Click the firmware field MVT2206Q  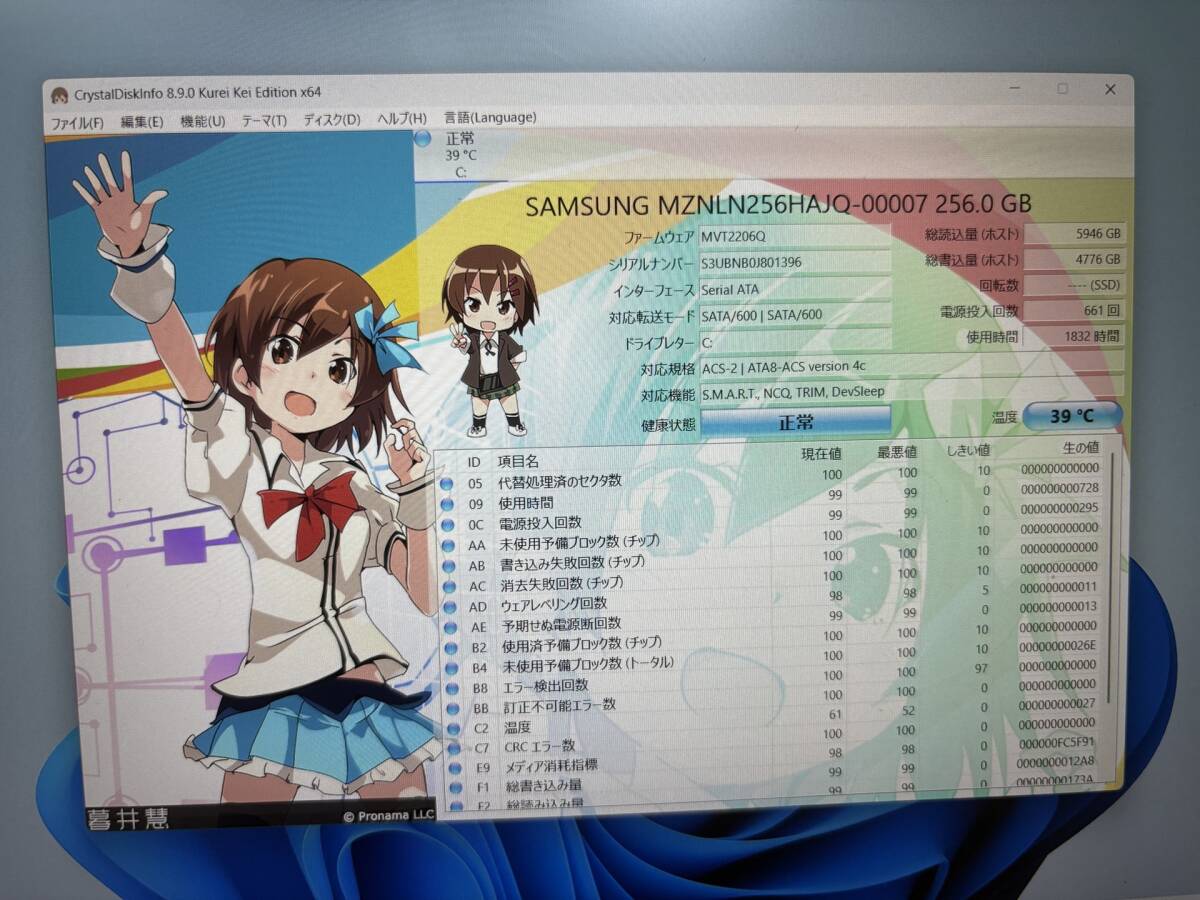(x=795, y=235)
